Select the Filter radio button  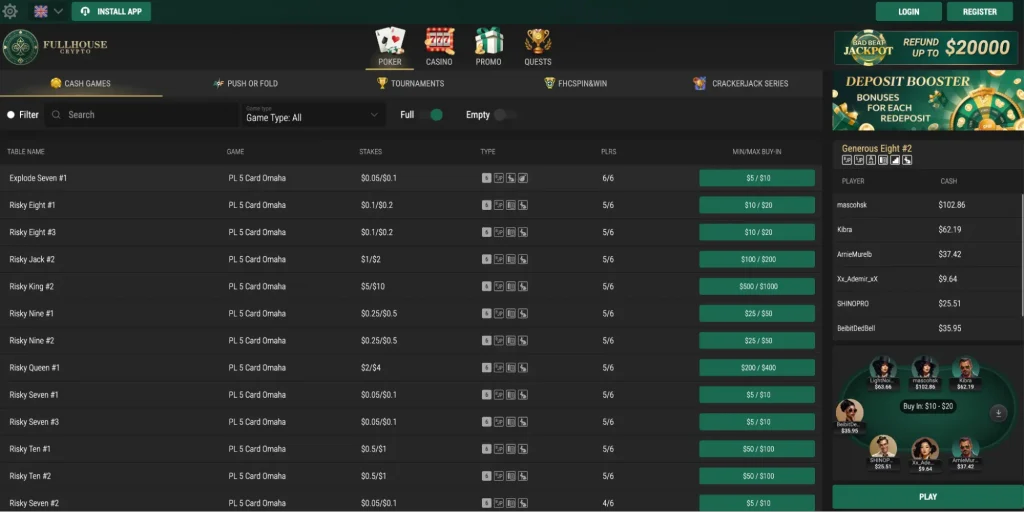[11, 115]
